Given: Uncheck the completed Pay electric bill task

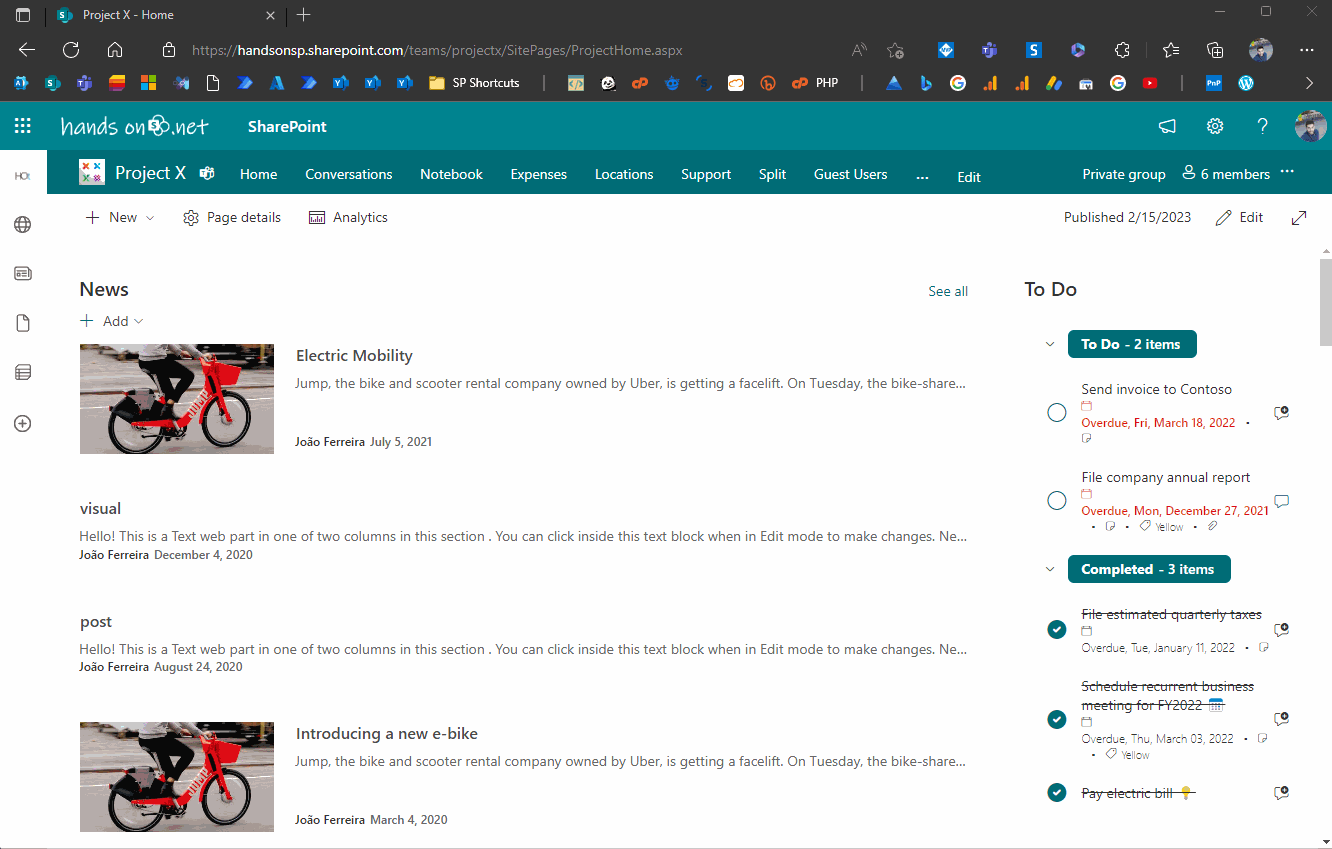Looking at the screenshot, I should (1056, 792).
